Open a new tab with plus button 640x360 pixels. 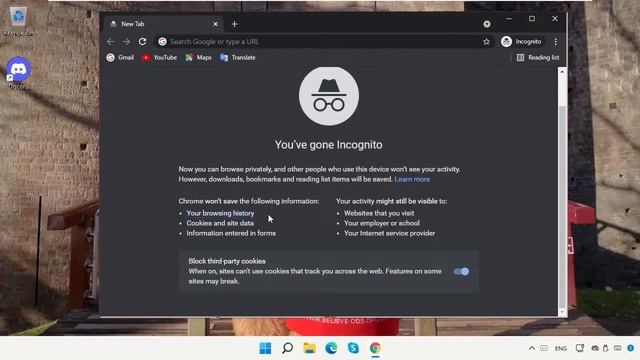[x=234, y=24]
